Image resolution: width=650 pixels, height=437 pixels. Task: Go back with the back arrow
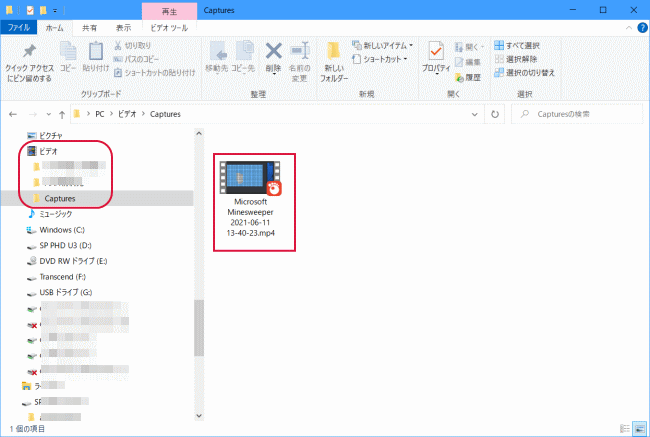coord(13,114)
